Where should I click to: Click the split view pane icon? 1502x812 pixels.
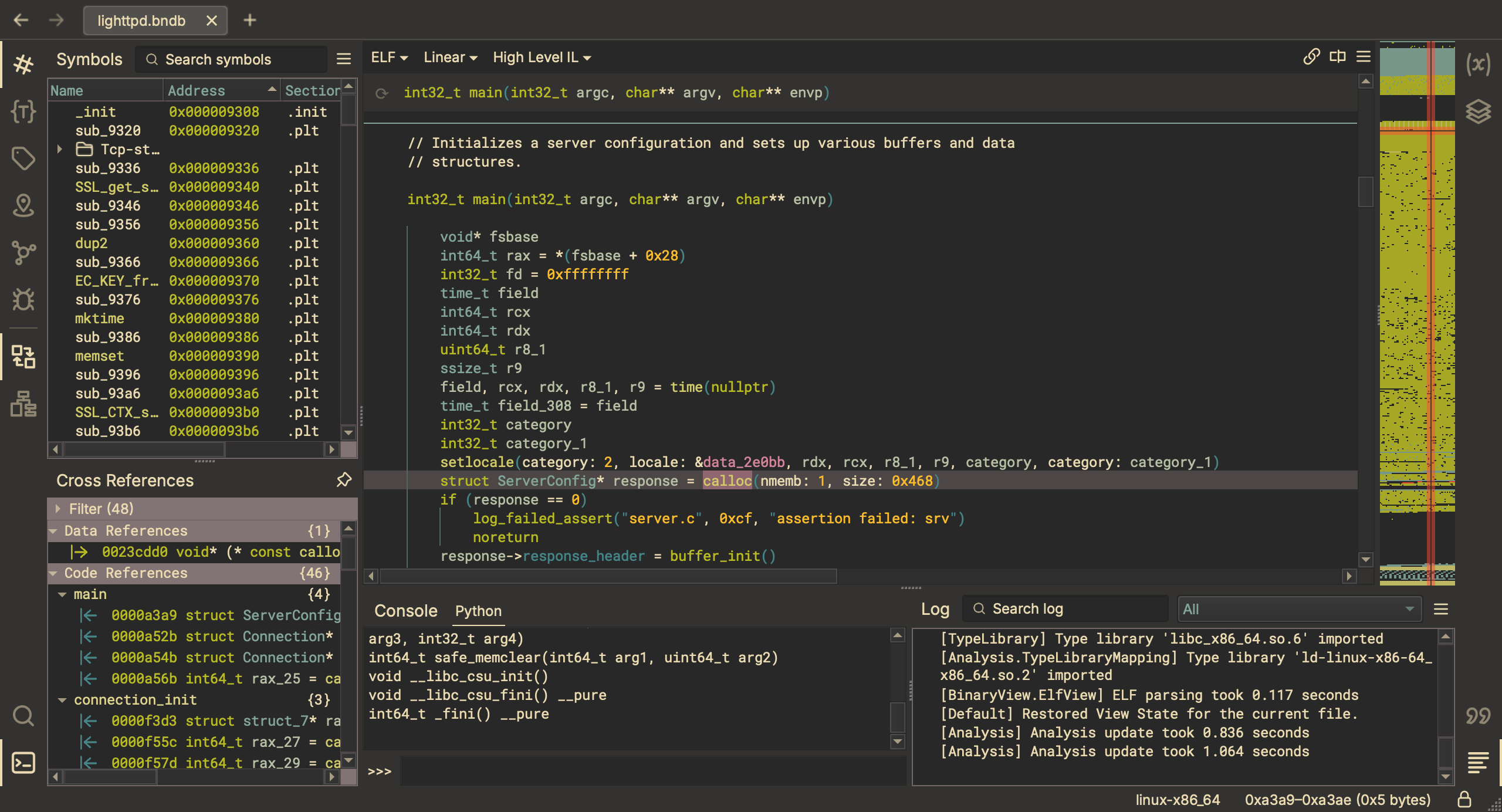tap(1337, 57)
